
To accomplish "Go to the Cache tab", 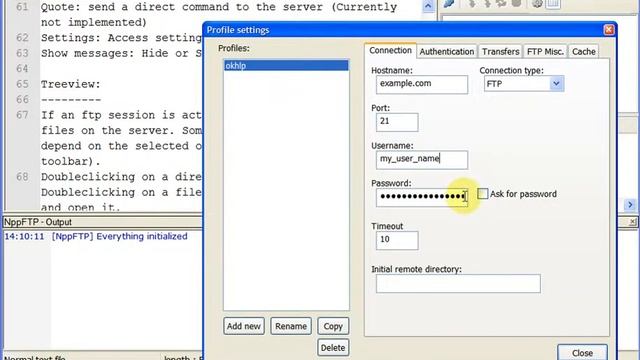I will pyautogui.click(x=583, y=51).
